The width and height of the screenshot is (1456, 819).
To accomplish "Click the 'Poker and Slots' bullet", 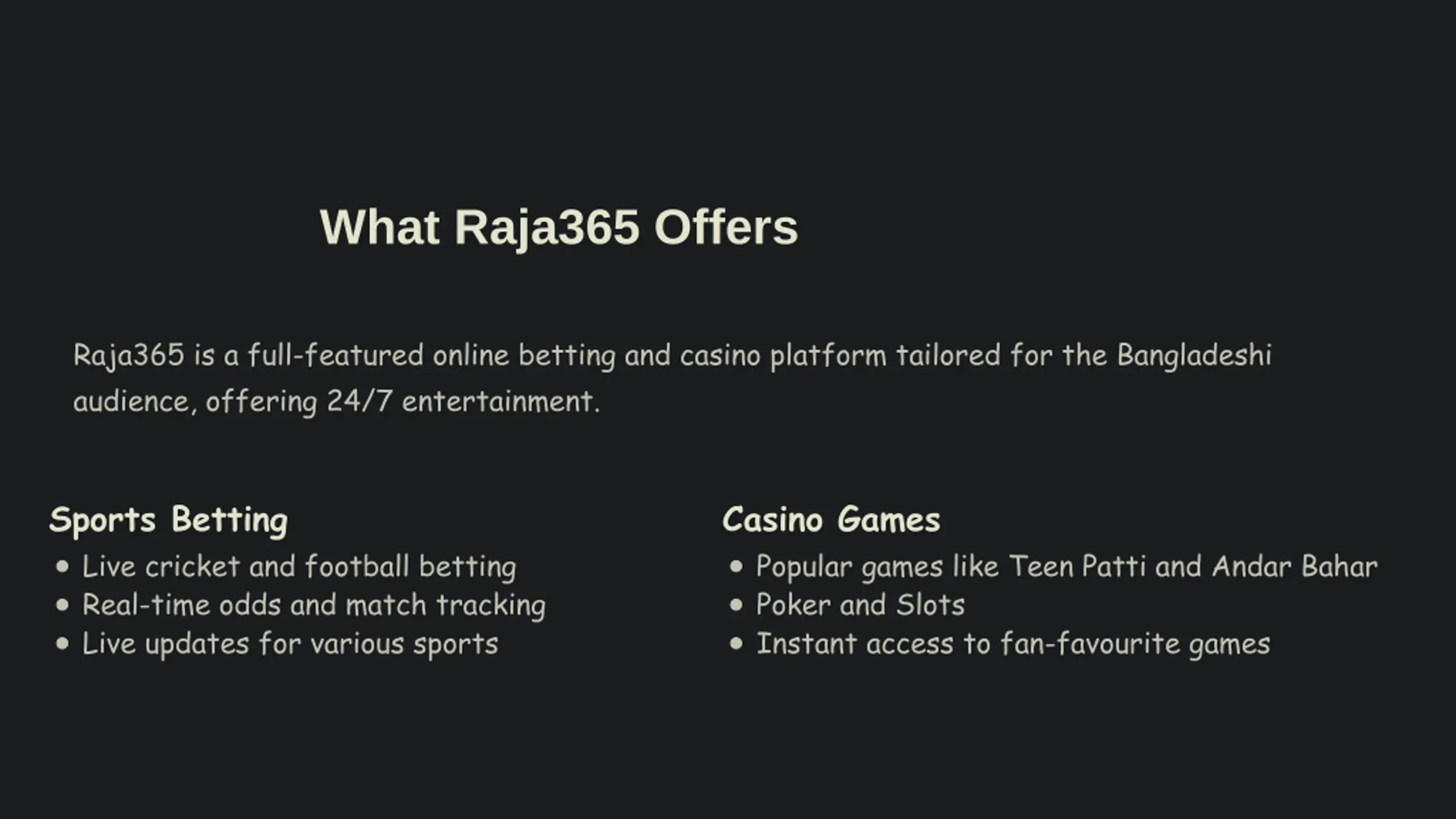I will pos(860,605).
